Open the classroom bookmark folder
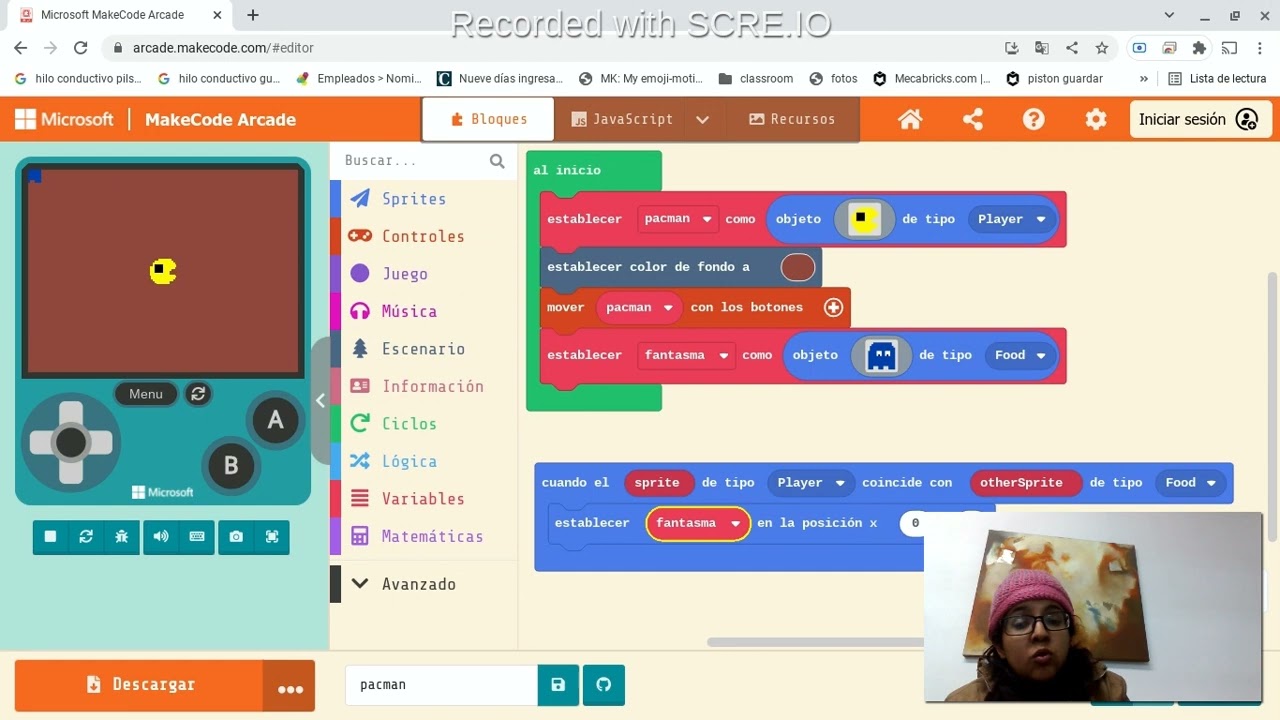Viewport: 1280px width, 720px height. [x=755, y=78]
